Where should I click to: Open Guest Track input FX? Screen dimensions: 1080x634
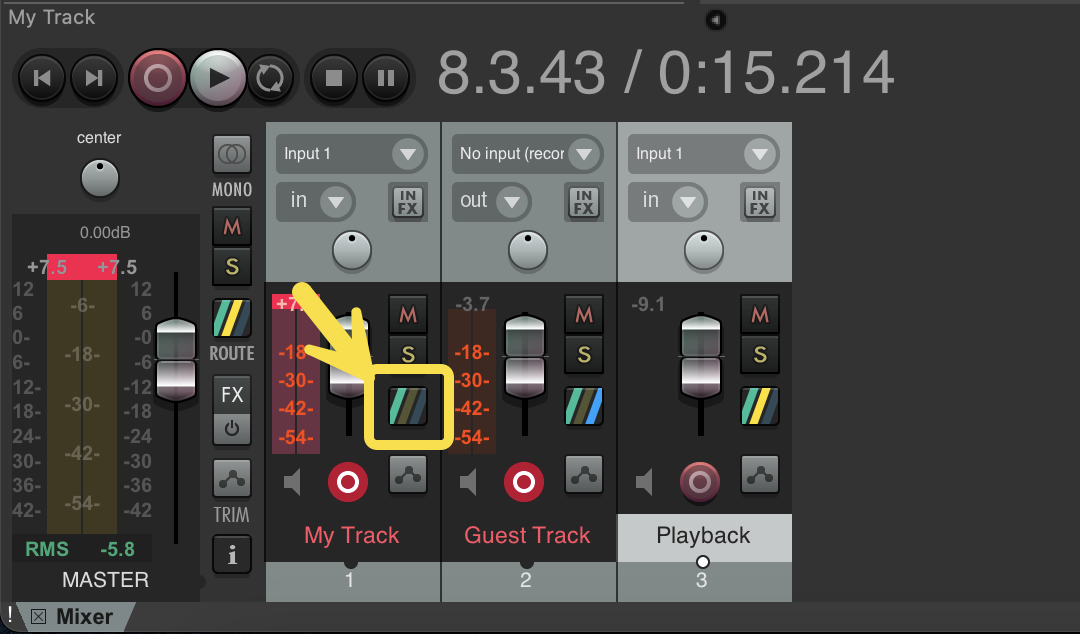[x=584, y=201]
